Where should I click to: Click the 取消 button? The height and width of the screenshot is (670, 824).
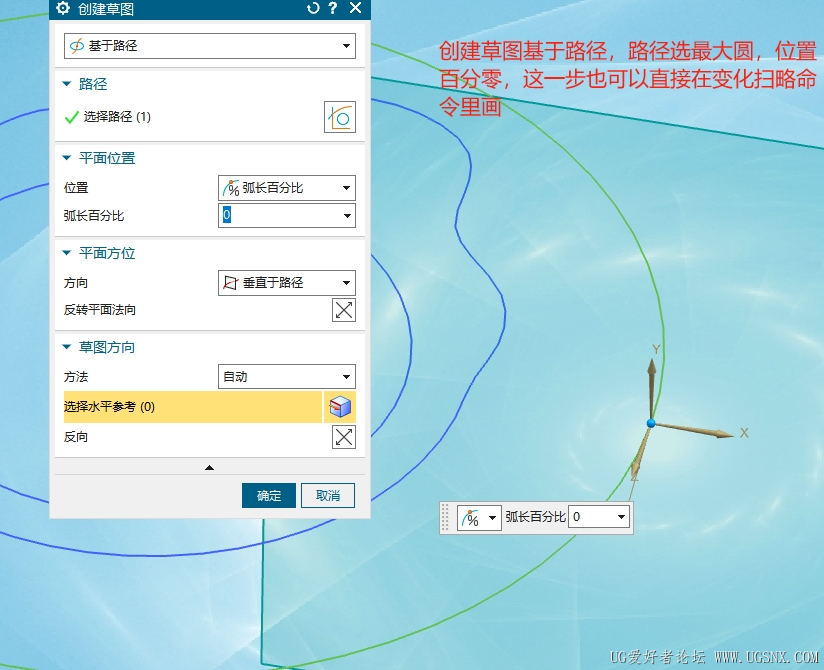pyautogui.click(x=328, y=496)
